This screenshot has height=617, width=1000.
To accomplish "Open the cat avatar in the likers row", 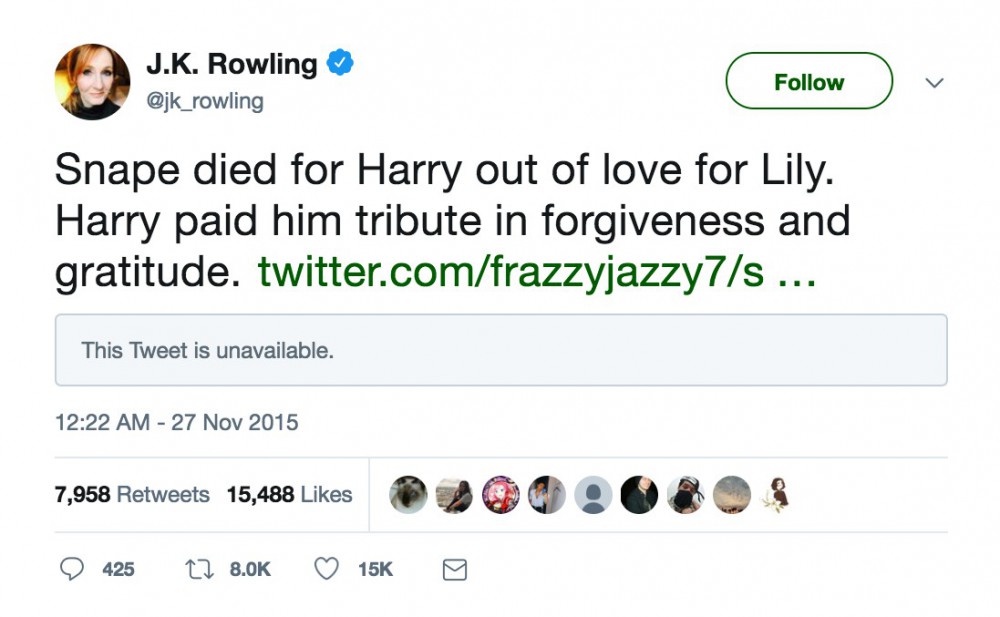I will [x=408, y=494].
